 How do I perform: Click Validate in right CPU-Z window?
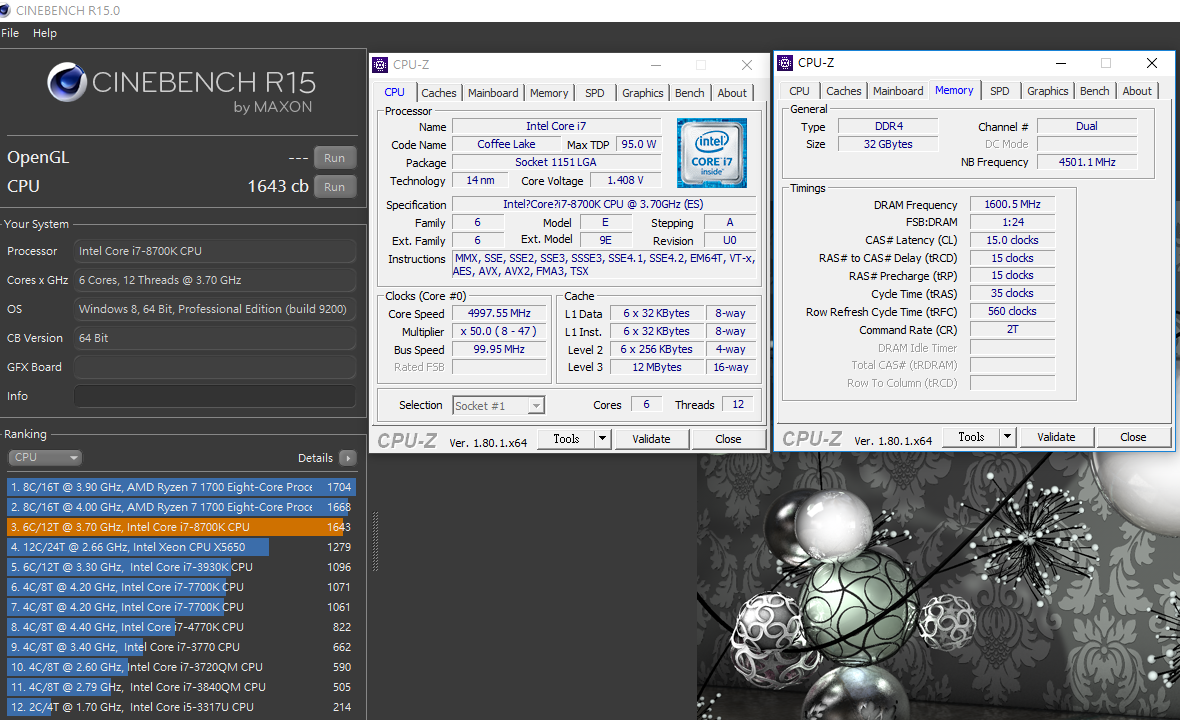[1056, 436]
